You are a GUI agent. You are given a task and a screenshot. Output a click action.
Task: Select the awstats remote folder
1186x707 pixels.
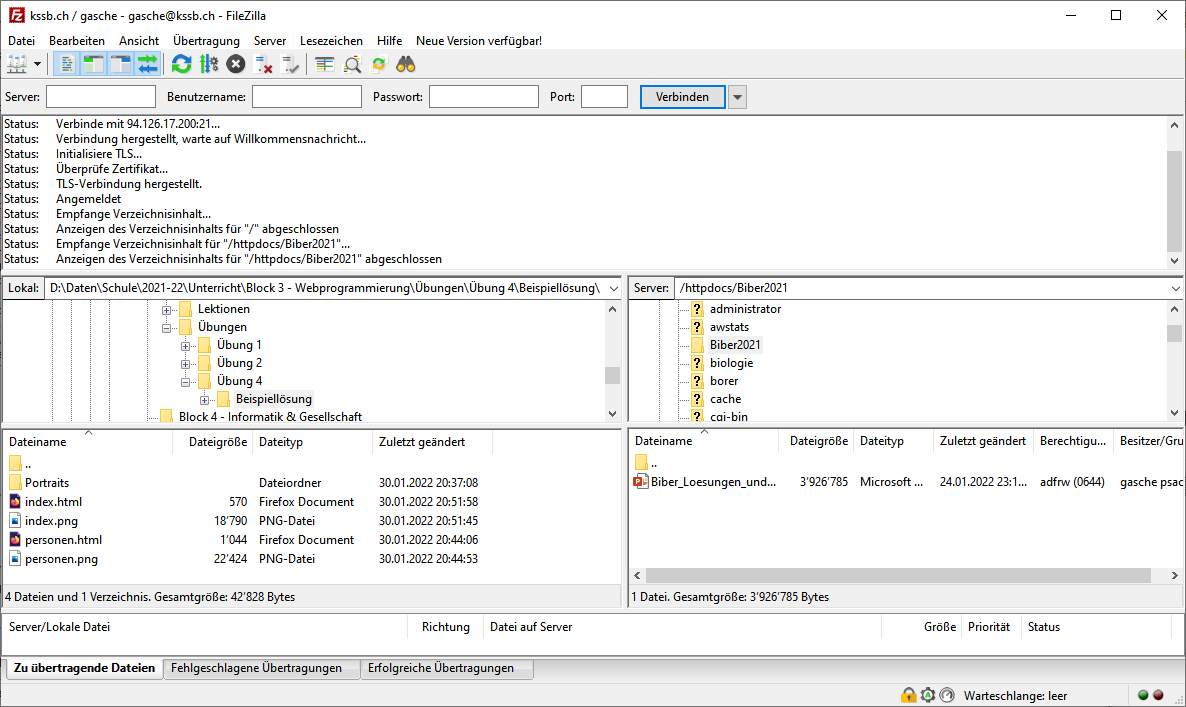729,327
